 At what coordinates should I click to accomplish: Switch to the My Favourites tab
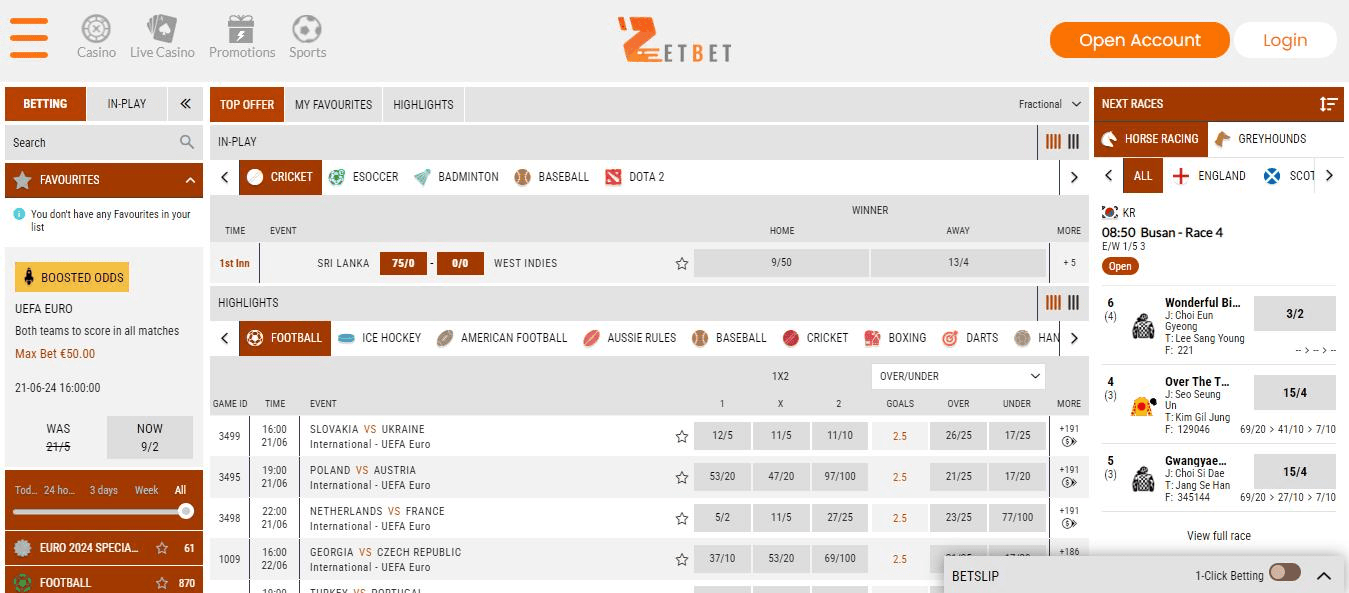[333, 104]
